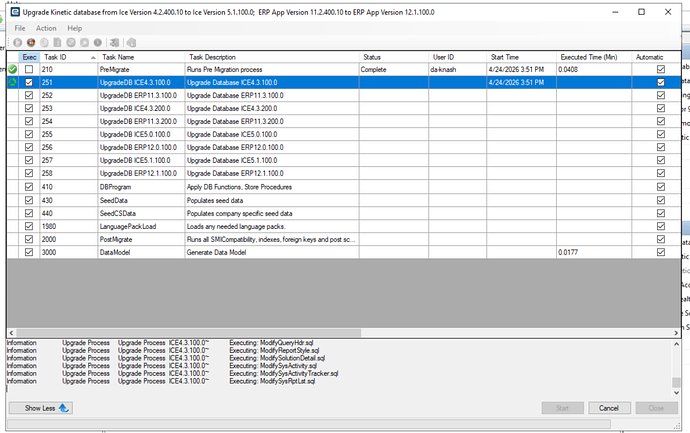Screen dimensions: 690x433
Task: Toggle Automatic checkbox for task 253 row
Action: point(661,108)
